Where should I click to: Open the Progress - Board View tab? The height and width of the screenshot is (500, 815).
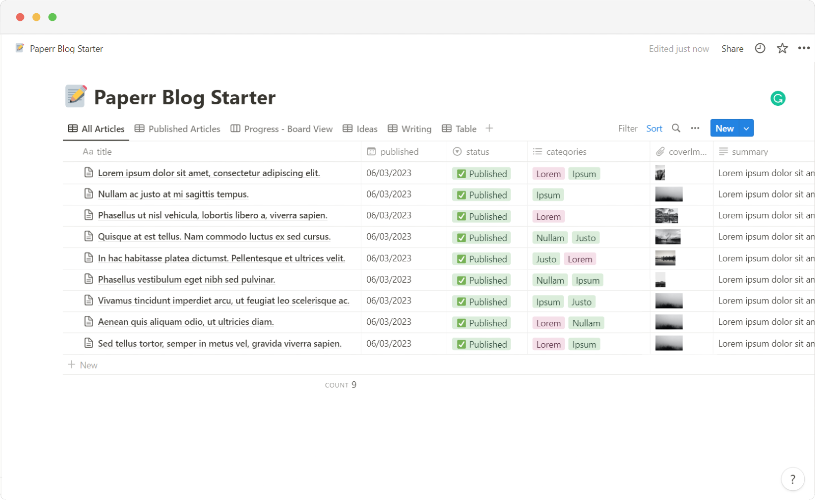[x=281, y=129]
